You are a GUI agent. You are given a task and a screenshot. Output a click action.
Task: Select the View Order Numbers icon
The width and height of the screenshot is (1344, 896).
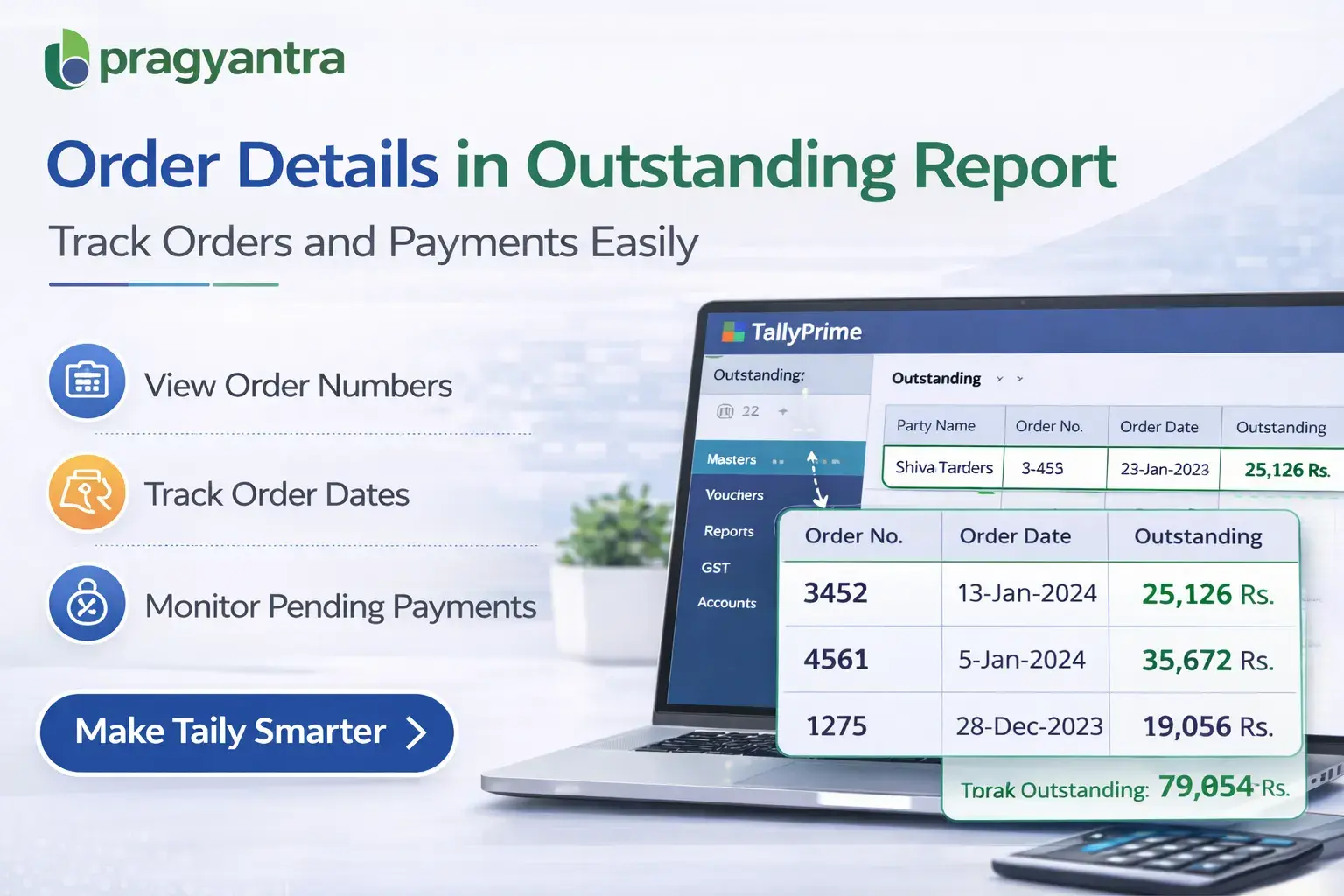pyautogui.click(x=86, y=382)
